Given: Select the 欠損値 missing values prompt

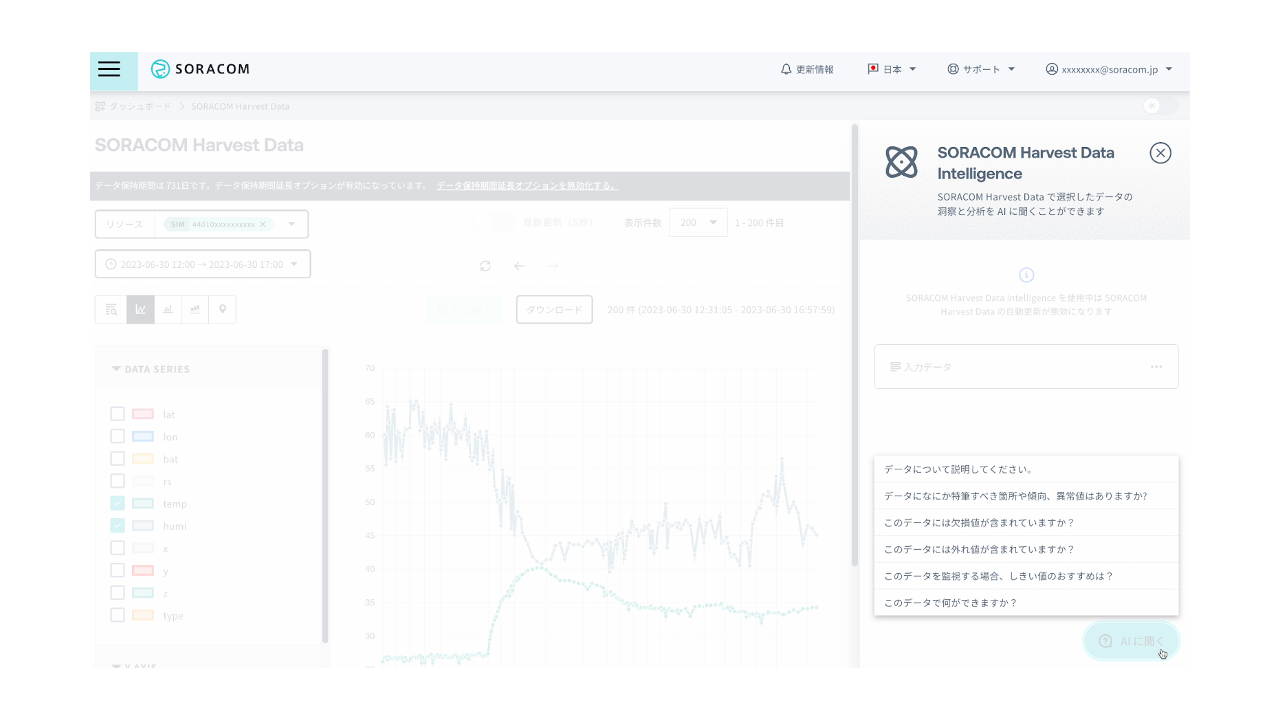Looking at the screenshot, I should pyautogui.click(x=1026, y=523).
